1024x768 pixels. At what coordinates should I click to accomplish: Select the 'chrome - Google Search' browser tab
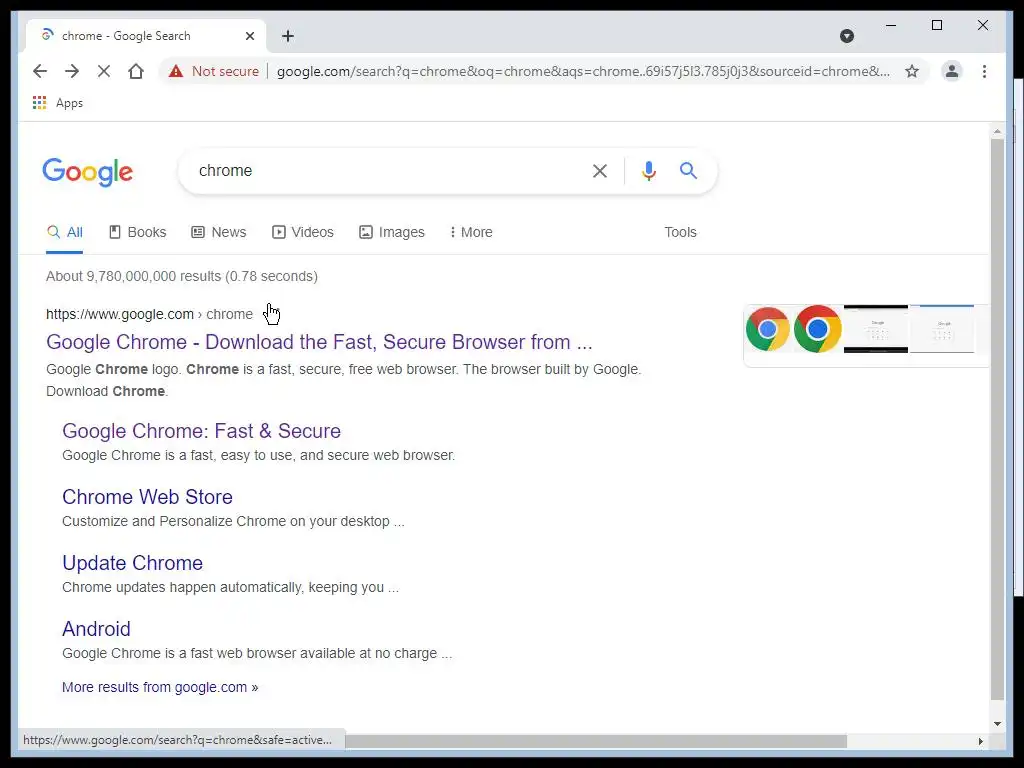[146, 36]
